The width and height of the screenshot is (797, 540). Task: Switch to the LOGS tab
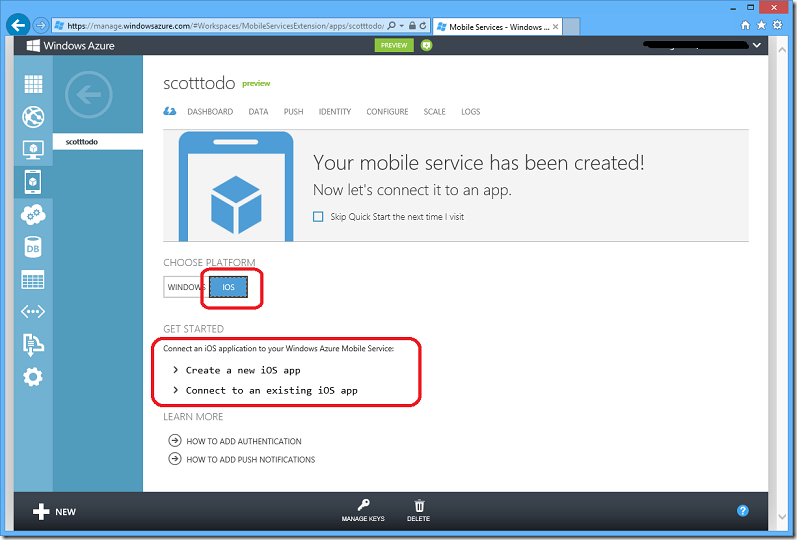tap(471, 112)
